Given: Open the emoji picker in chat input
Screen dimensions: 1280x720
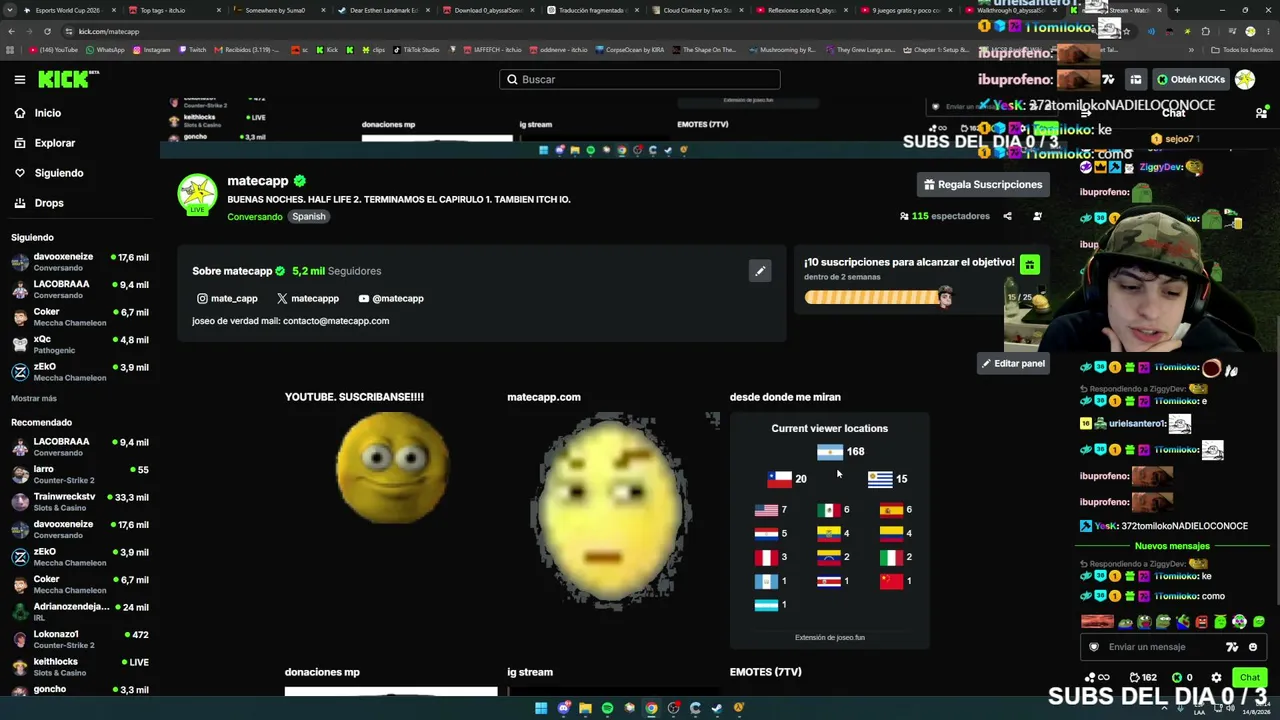Looking at the screenshot, I should point(1253,647).
